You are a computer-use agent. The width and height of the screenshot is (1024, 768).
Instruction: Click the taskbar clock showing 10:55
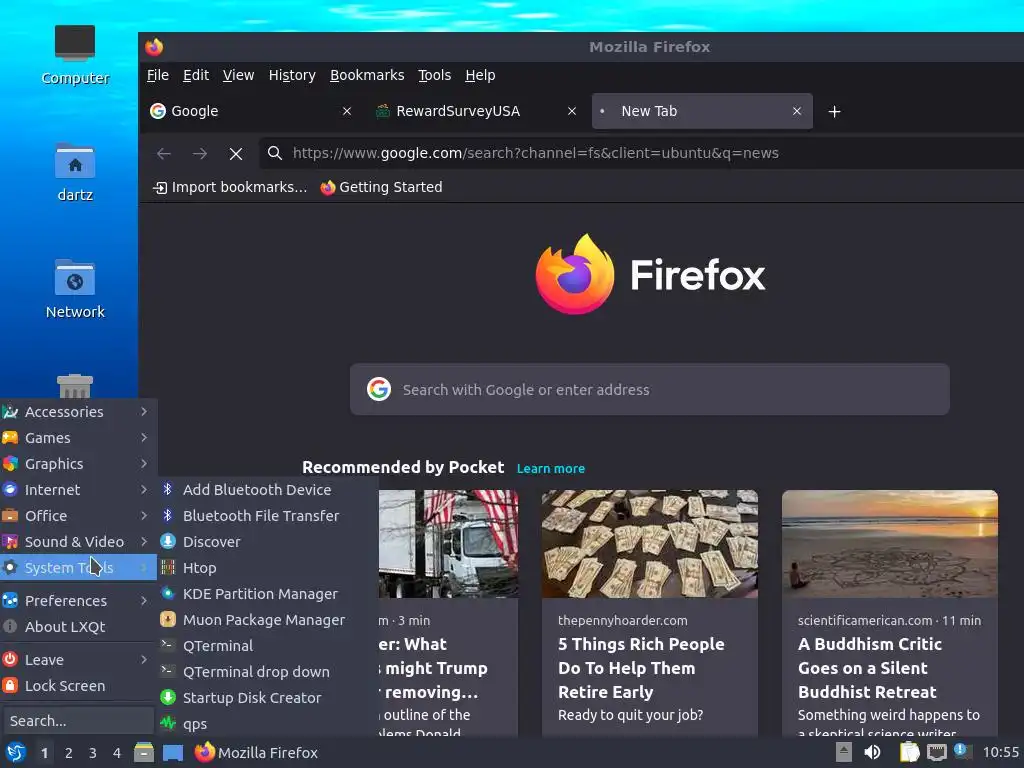(x=1000, y=752)
